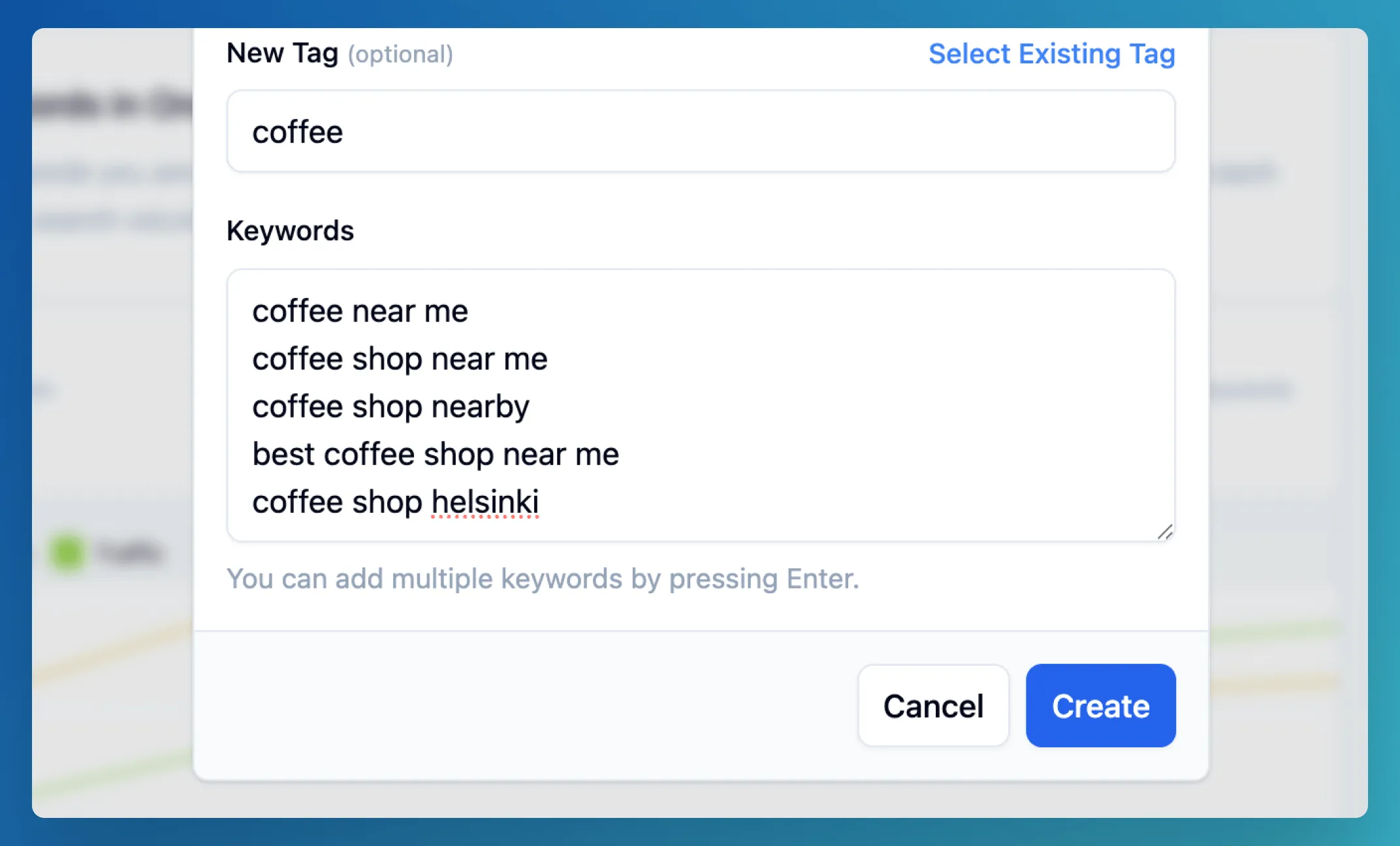The height and width of the screenshot is (846, 1400).
Task: Select the coffee text in tag field
Action: pyautogui.click(x=298, y=131)
